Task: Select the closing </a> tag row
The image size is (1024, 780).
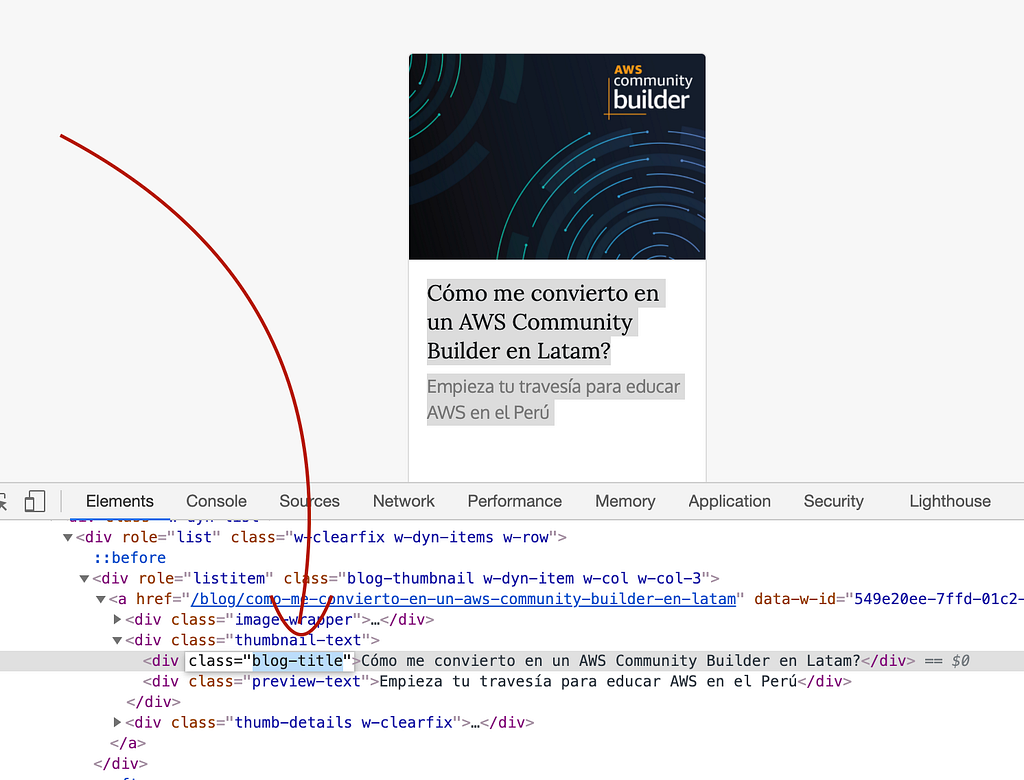Action: [x=128, y=743]
